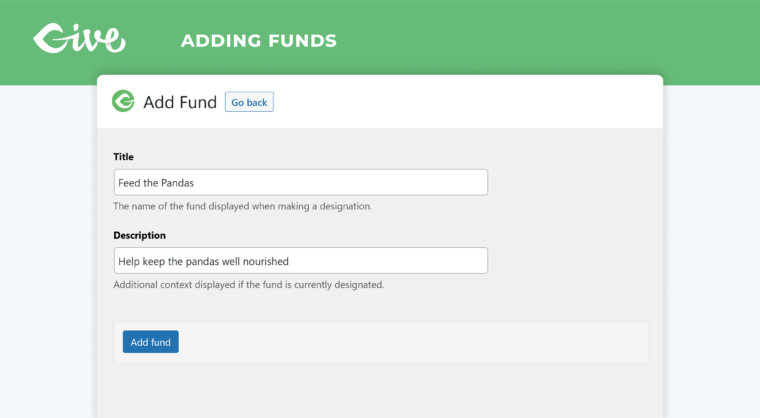Click the text 'Feed the Pandas'
760x418 pixels.
156,183
